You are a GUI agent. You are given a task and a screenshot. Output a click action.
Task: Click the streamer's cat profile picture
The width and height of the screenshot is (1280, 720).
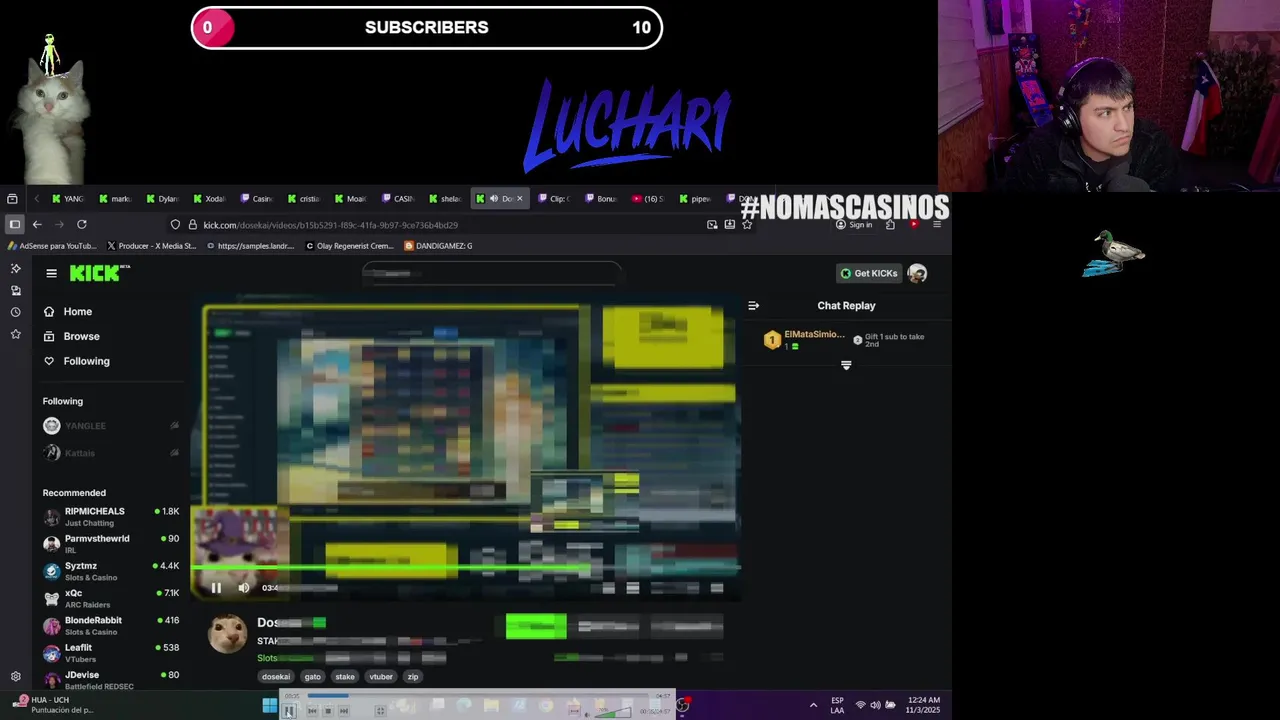tap(227, 634)
